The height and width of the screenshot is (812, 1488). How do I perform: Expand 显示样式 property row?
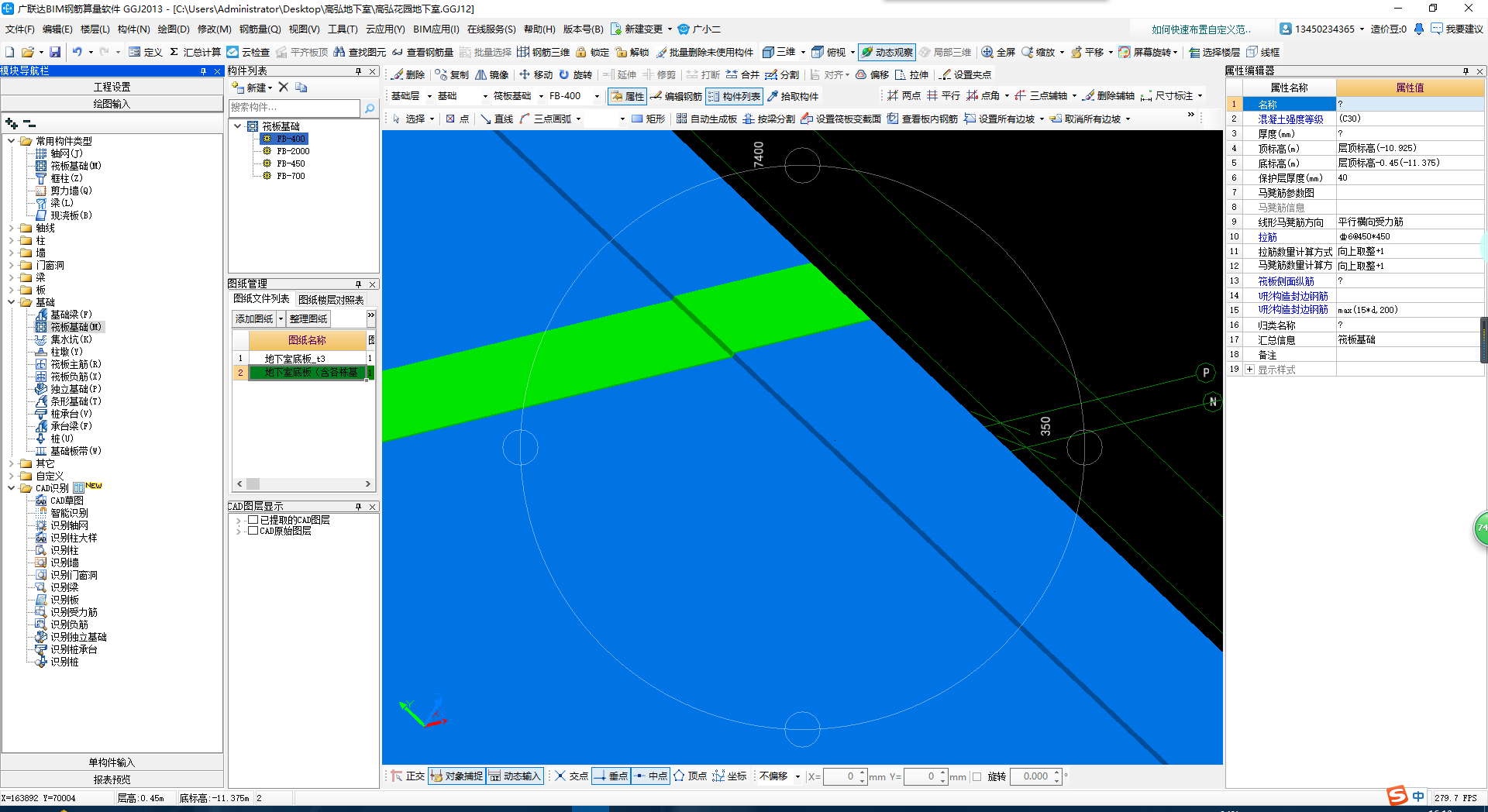pyautogui.click(x=1249, y=370)
